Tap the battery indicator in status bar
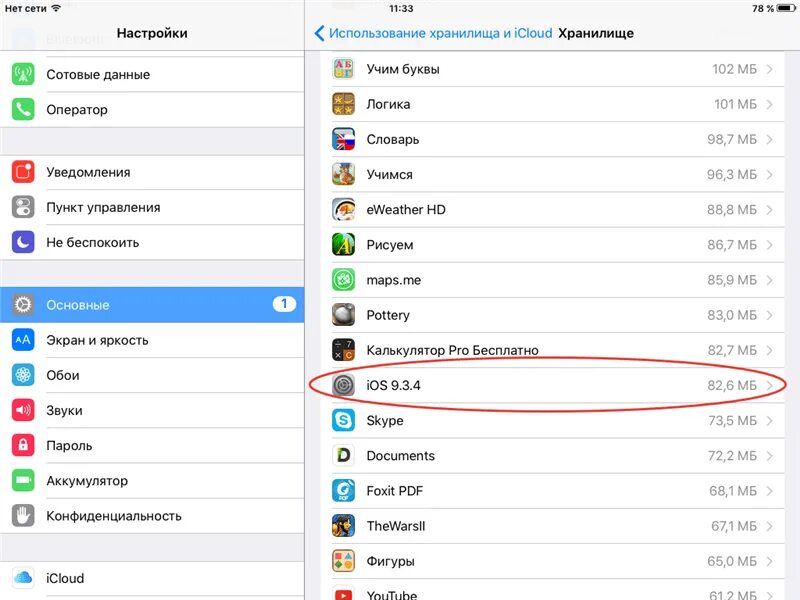Image resolution: width=800 pixels, height=600 pixels. tap(786, 9)
